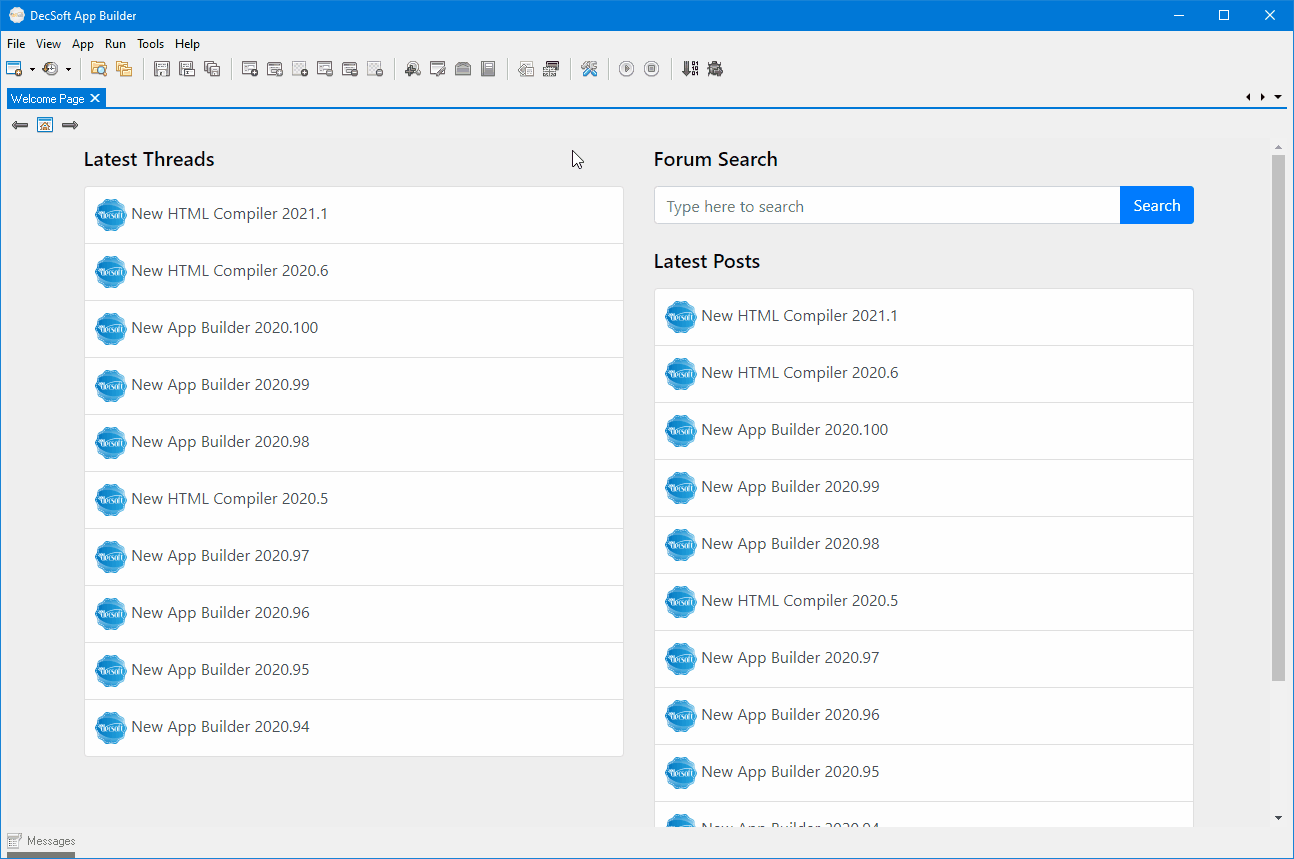Click the Save As floppy icon

[186, 69]
